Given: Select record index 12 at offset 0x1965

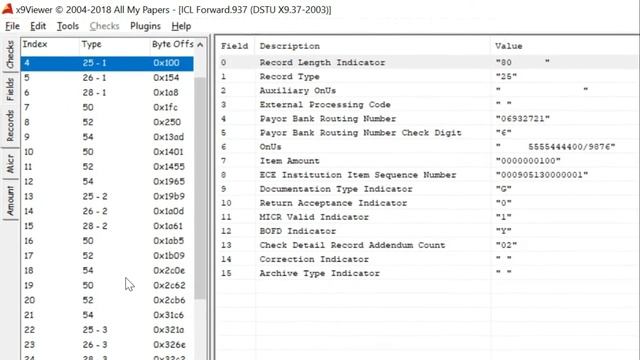Looking at the screenshot, I should 107,181.
